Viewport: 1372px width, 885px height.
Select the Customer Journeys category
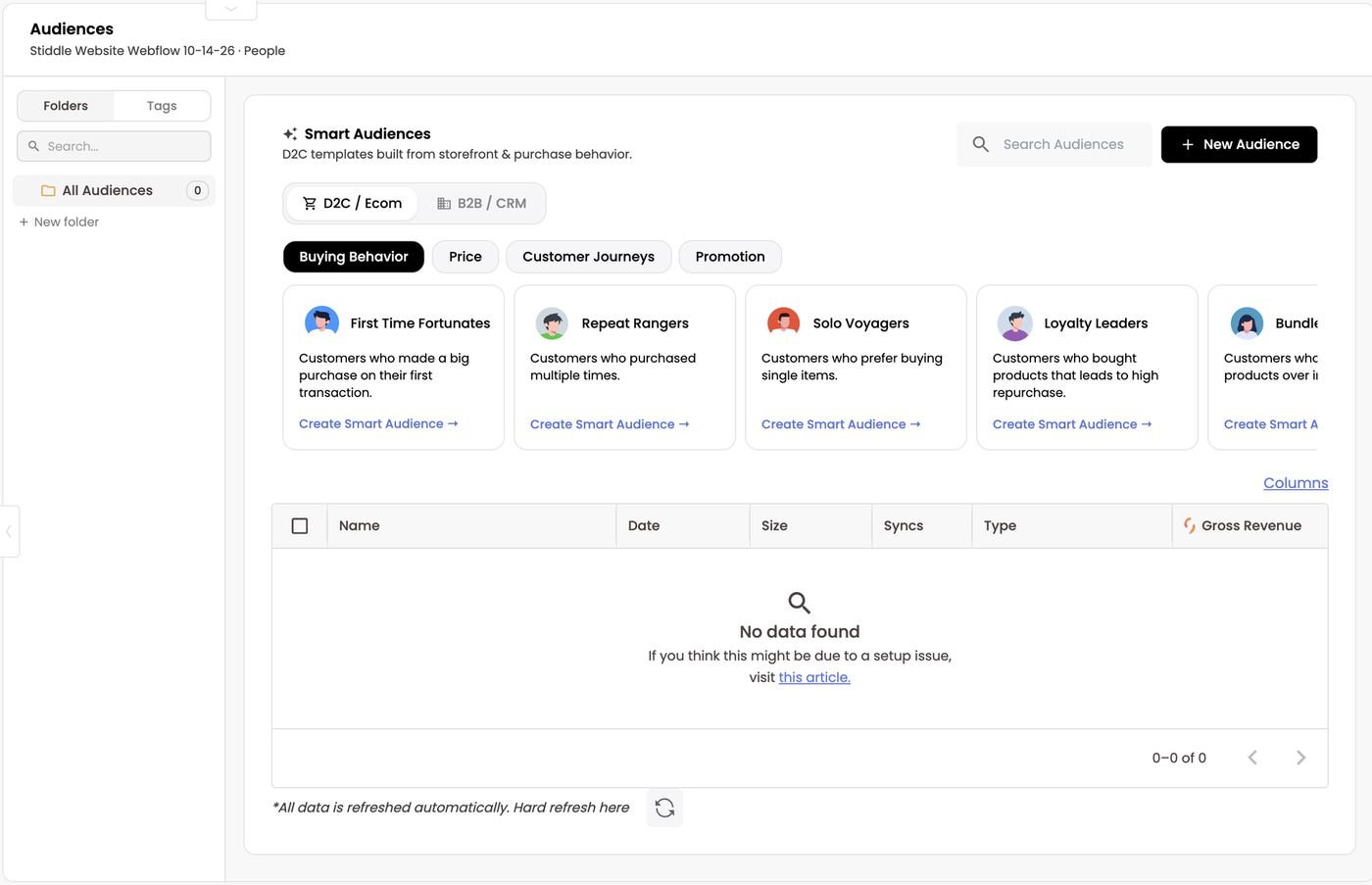[588, 257]
